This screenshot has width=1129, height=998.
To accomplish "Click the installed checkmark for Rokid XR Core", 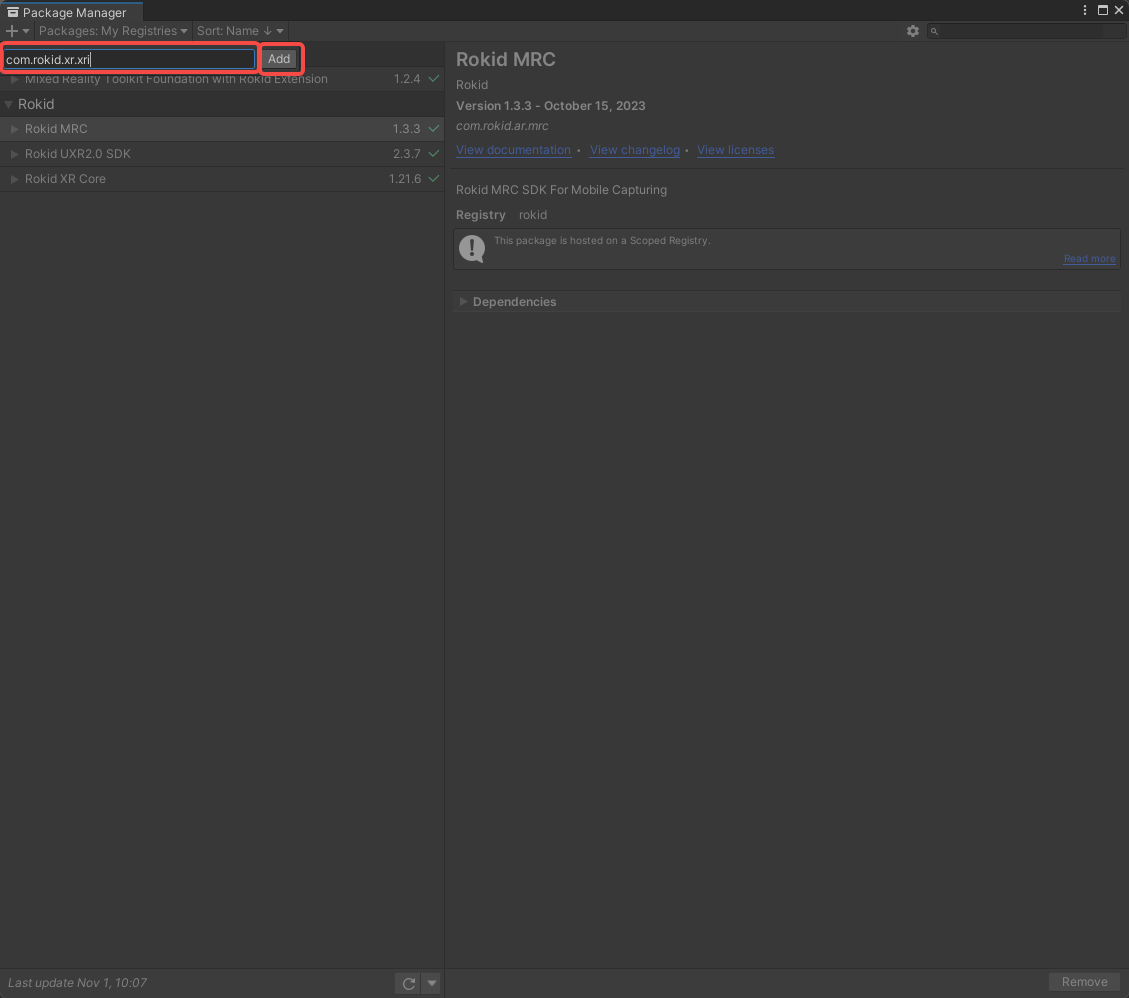I will [433, 179].
